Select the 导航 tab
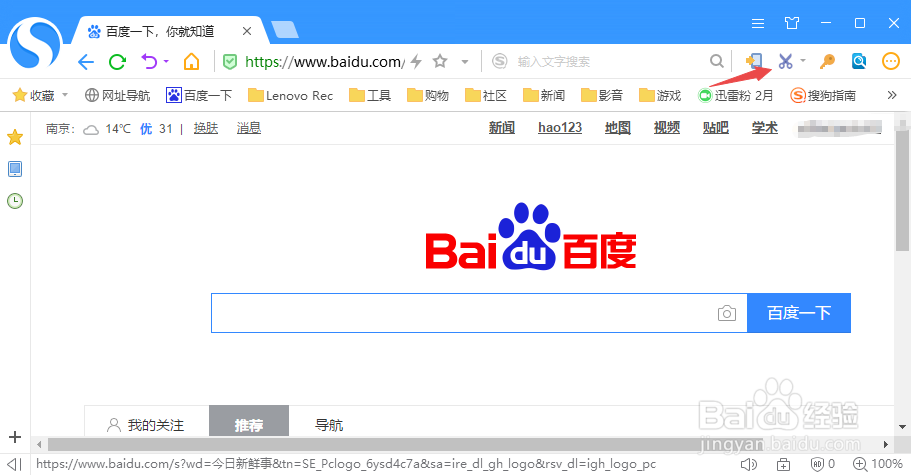The height and width of the screenshot is (475, 911). click(329, 425)
